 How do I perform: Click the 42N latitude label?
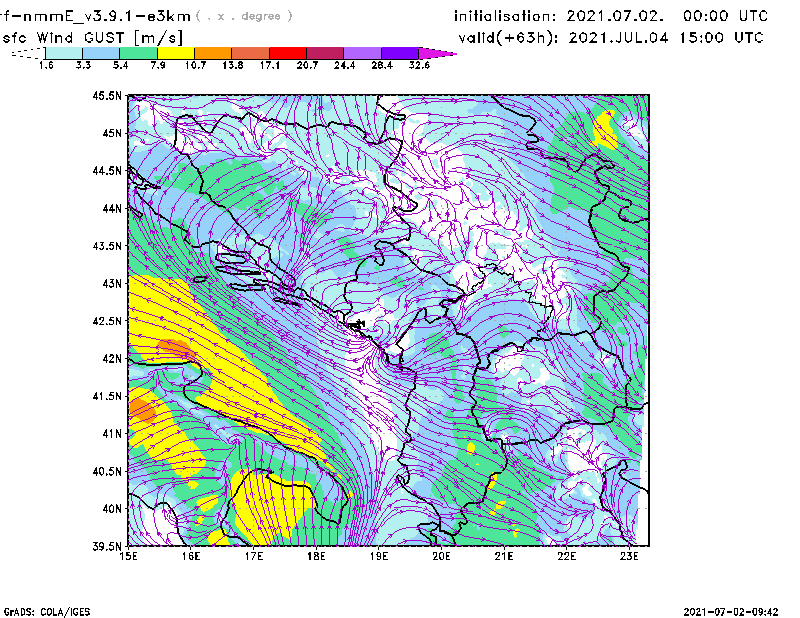pos(112,358)
